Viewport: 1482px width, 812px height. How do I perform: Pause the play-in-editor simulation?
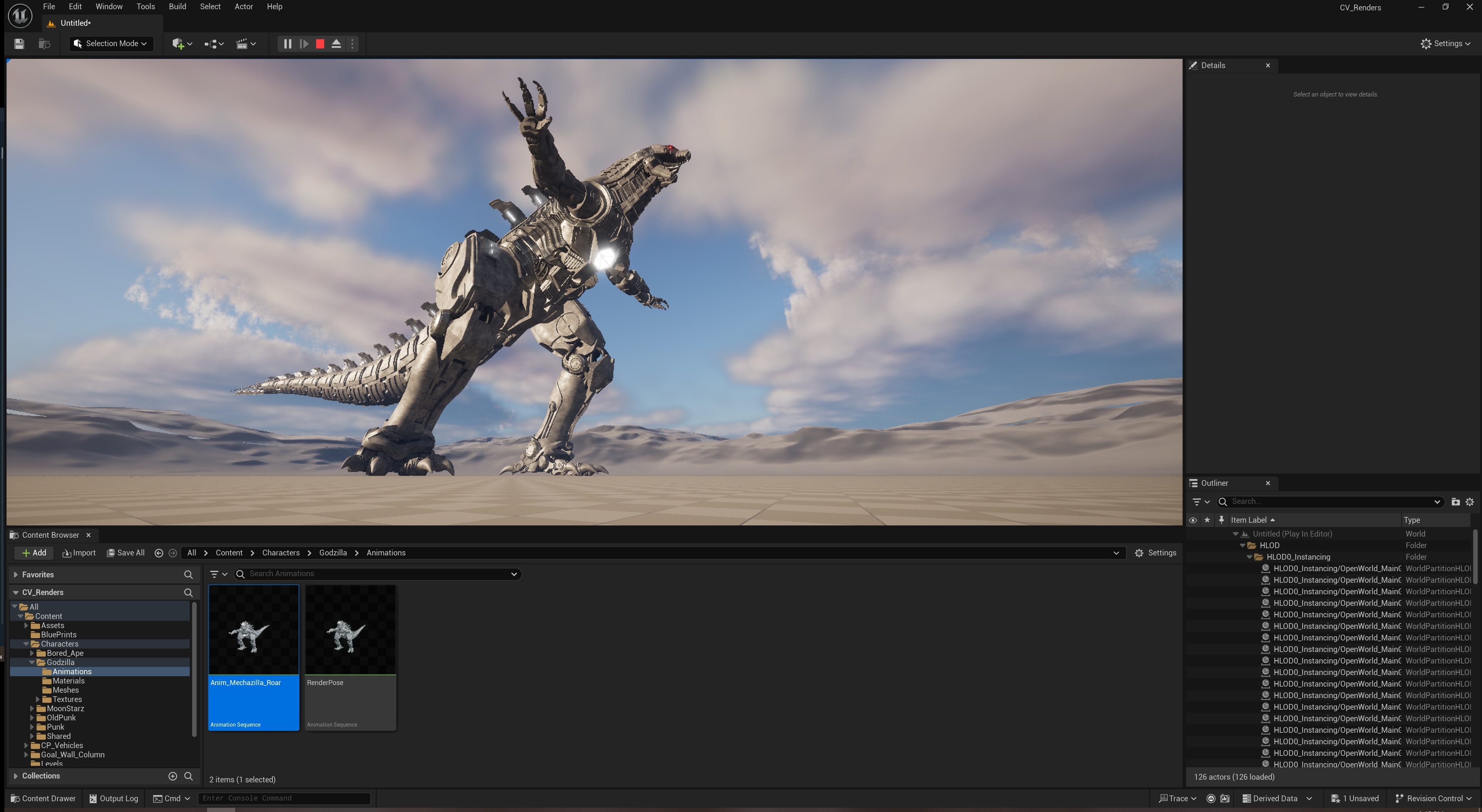click(x=287, y=44)
